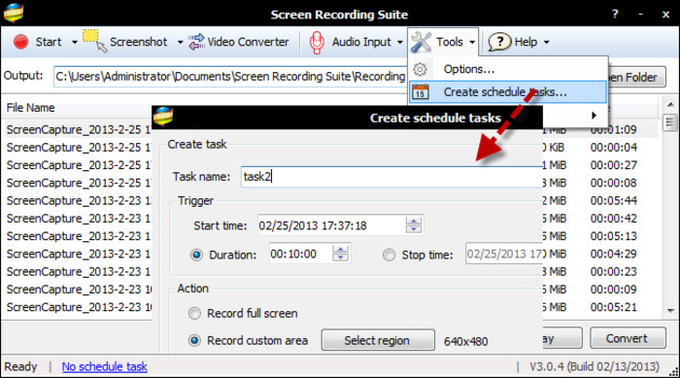Screen dimensions: 680x378
Task: Click the Ready status text
Action: tap(20, 367)
